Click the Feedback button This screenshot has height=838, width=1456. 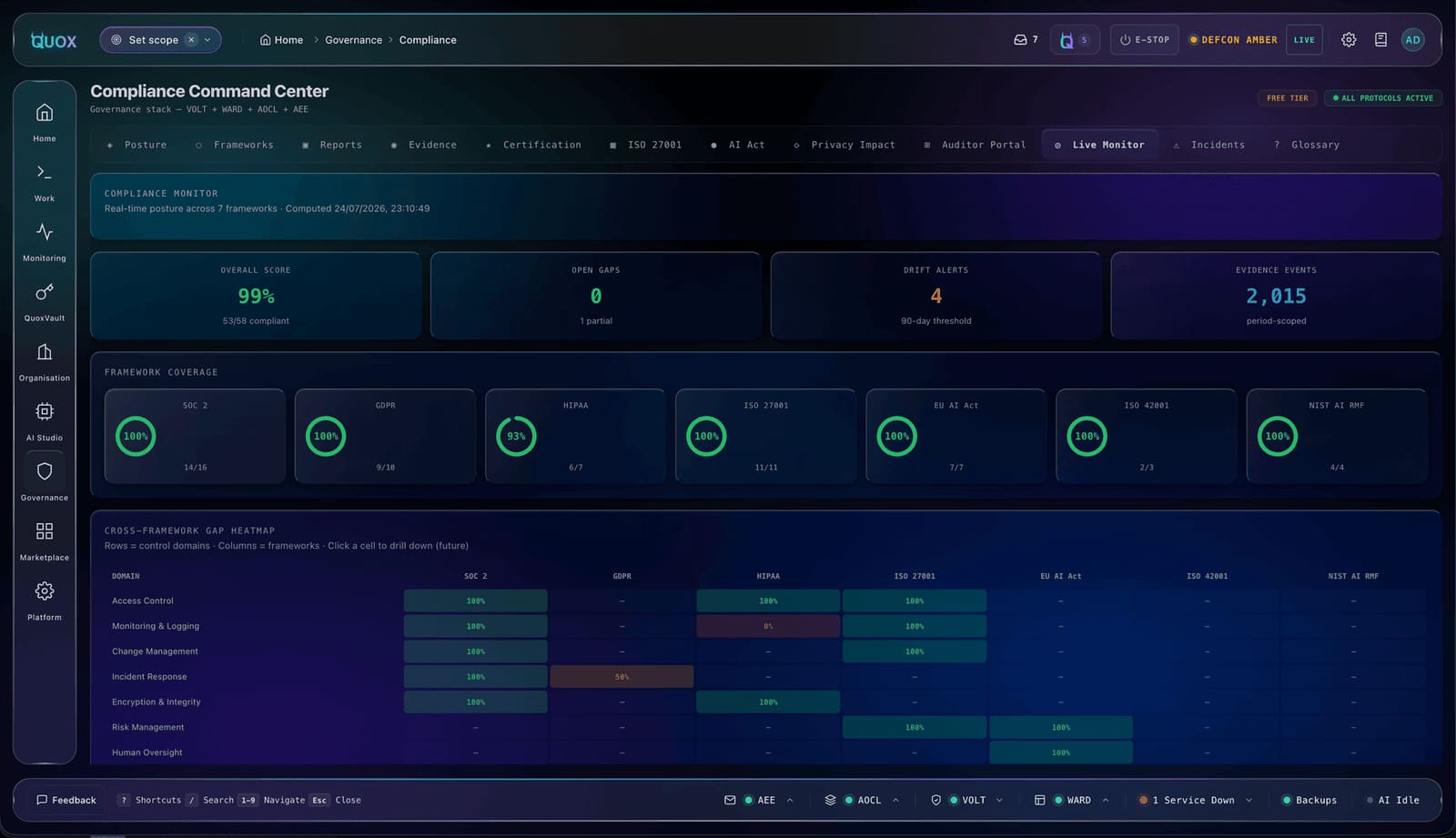pyautogui.click(x=66, y=801)
